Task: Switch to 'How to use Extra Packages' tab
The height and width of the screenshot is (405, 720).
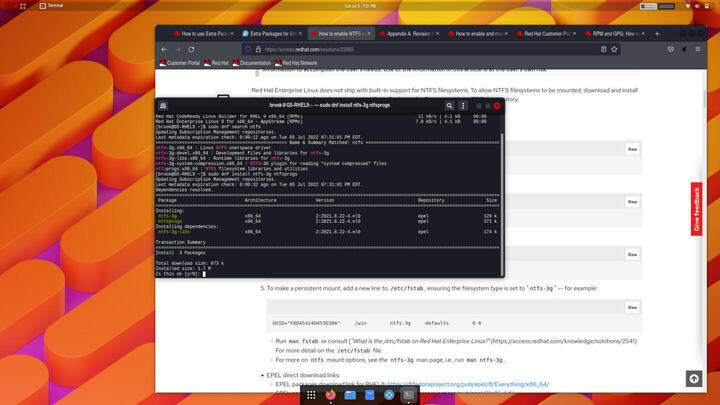Action: tap(201, 34)
